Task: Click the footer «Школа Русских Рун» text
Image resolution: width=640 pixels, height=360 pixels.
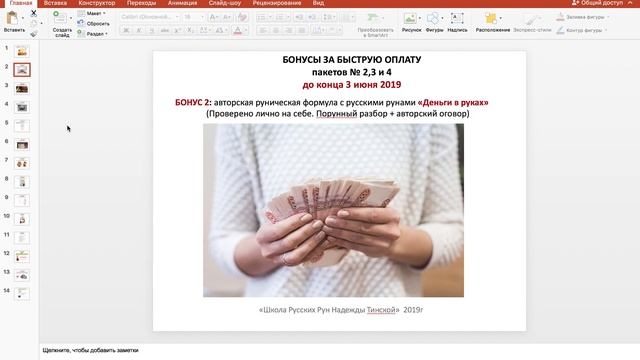Action: 341,310
